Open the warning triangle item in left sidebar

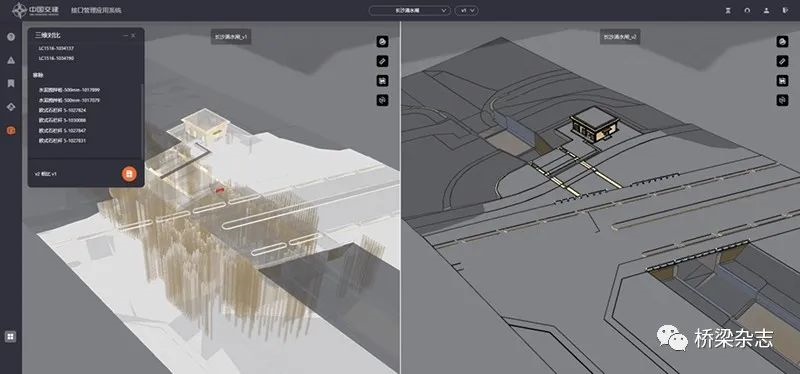[11, 60]
